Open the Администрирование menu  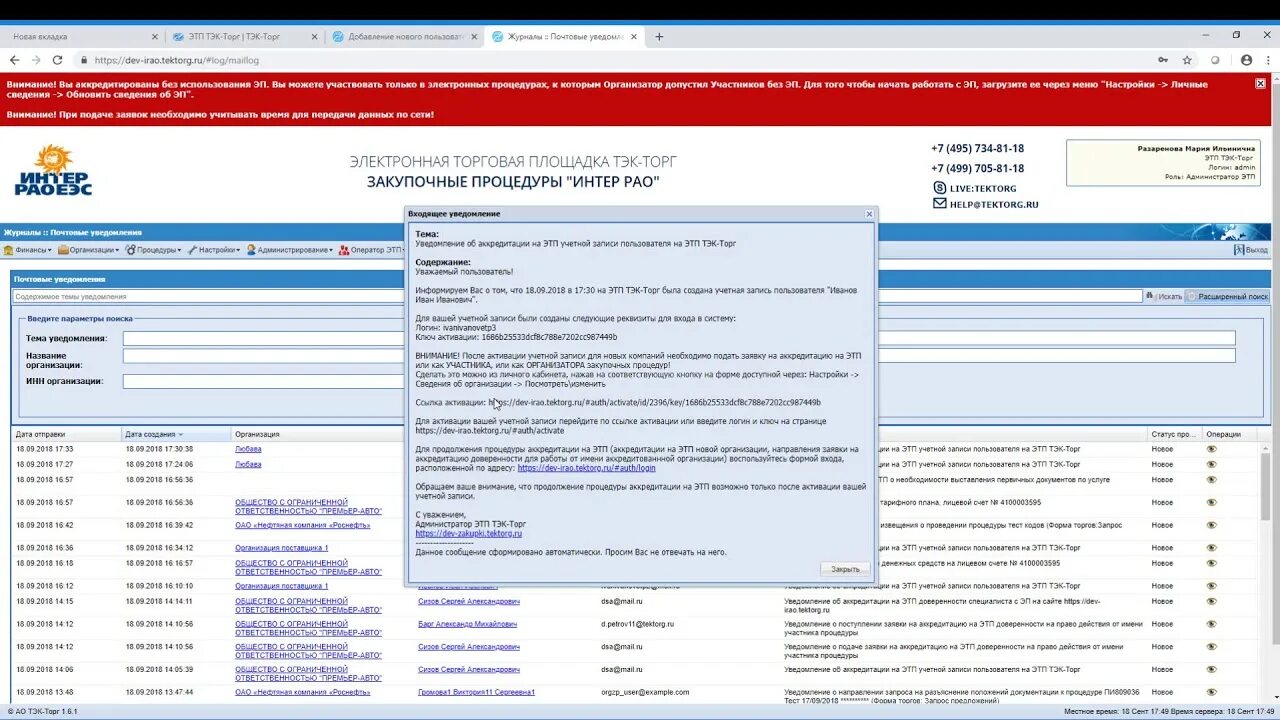[290, 250]
